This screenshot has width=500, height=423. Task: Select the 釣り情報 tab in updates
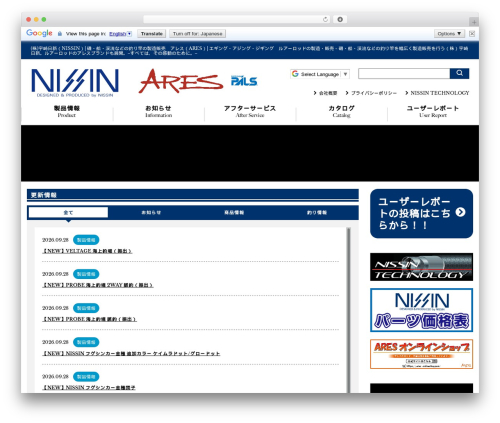[x=317, y=212]
